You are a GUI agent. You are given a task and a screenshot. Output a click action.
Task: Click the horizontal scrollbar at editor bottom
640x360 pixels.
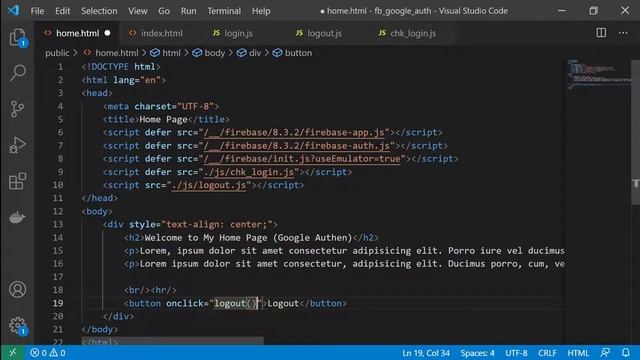[x=172, y=341]
